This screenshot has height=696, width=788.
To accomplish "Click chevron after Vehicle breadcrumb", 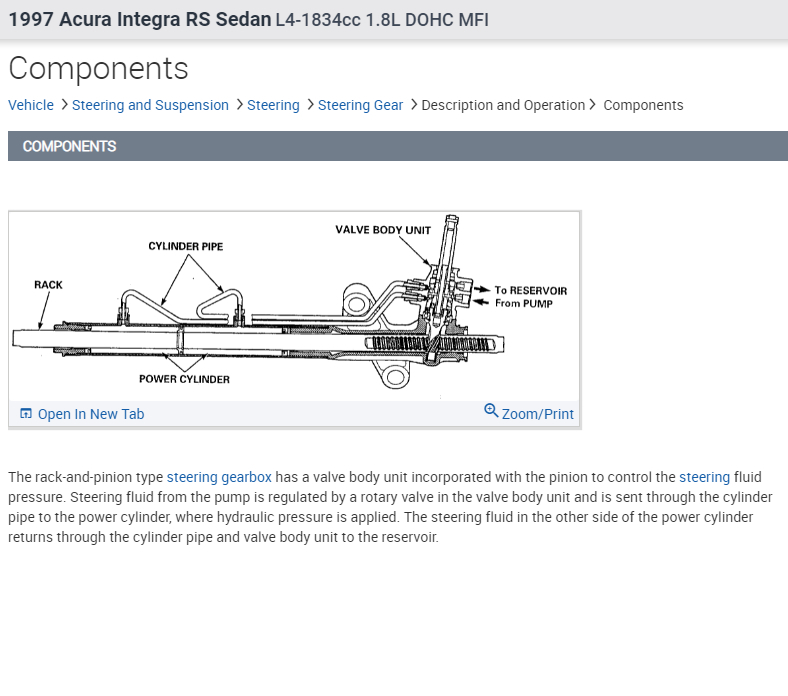I will [x=64, y=105].
